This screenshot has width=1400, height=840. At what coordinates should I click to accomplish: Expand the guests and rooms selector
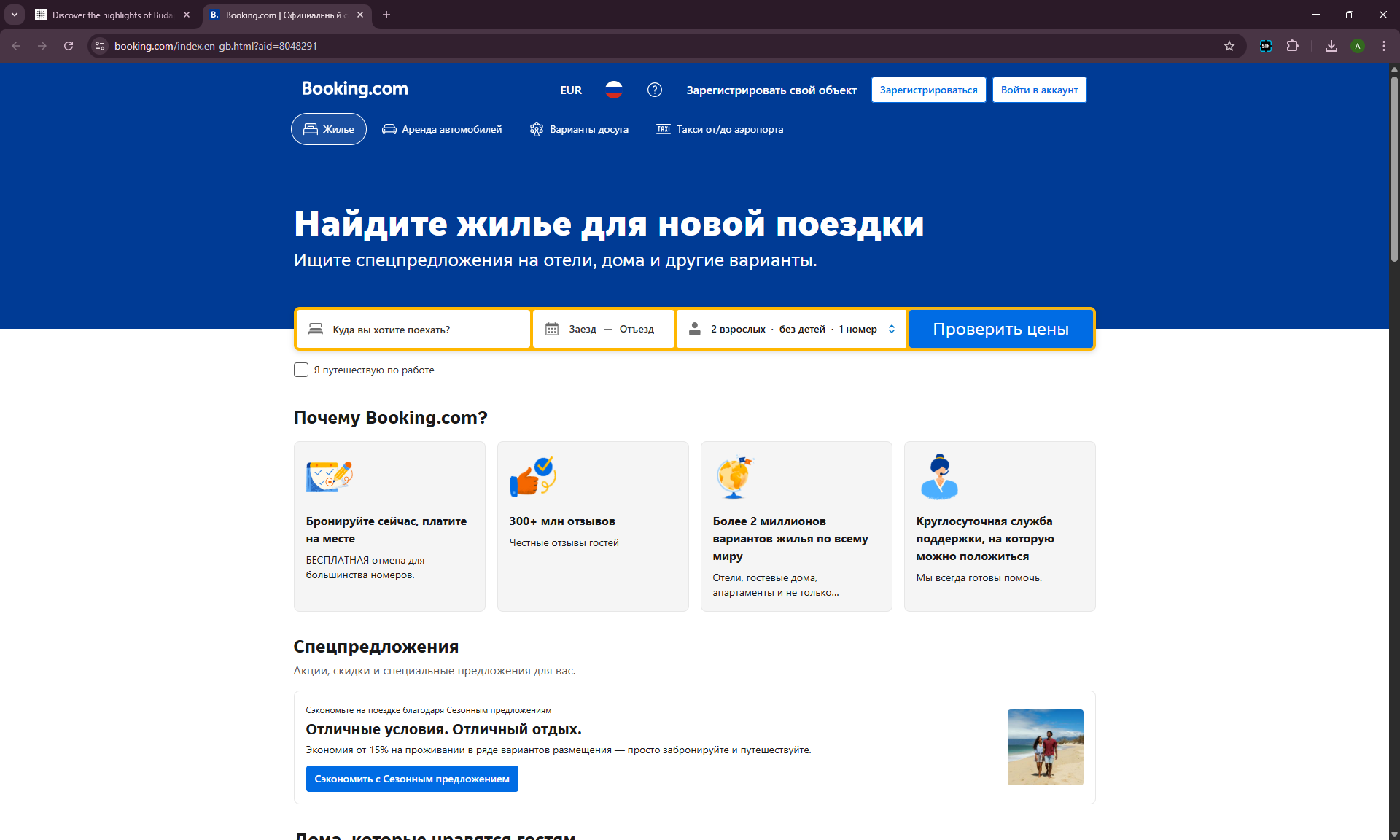pyautogui.click(x=792, y=330)
